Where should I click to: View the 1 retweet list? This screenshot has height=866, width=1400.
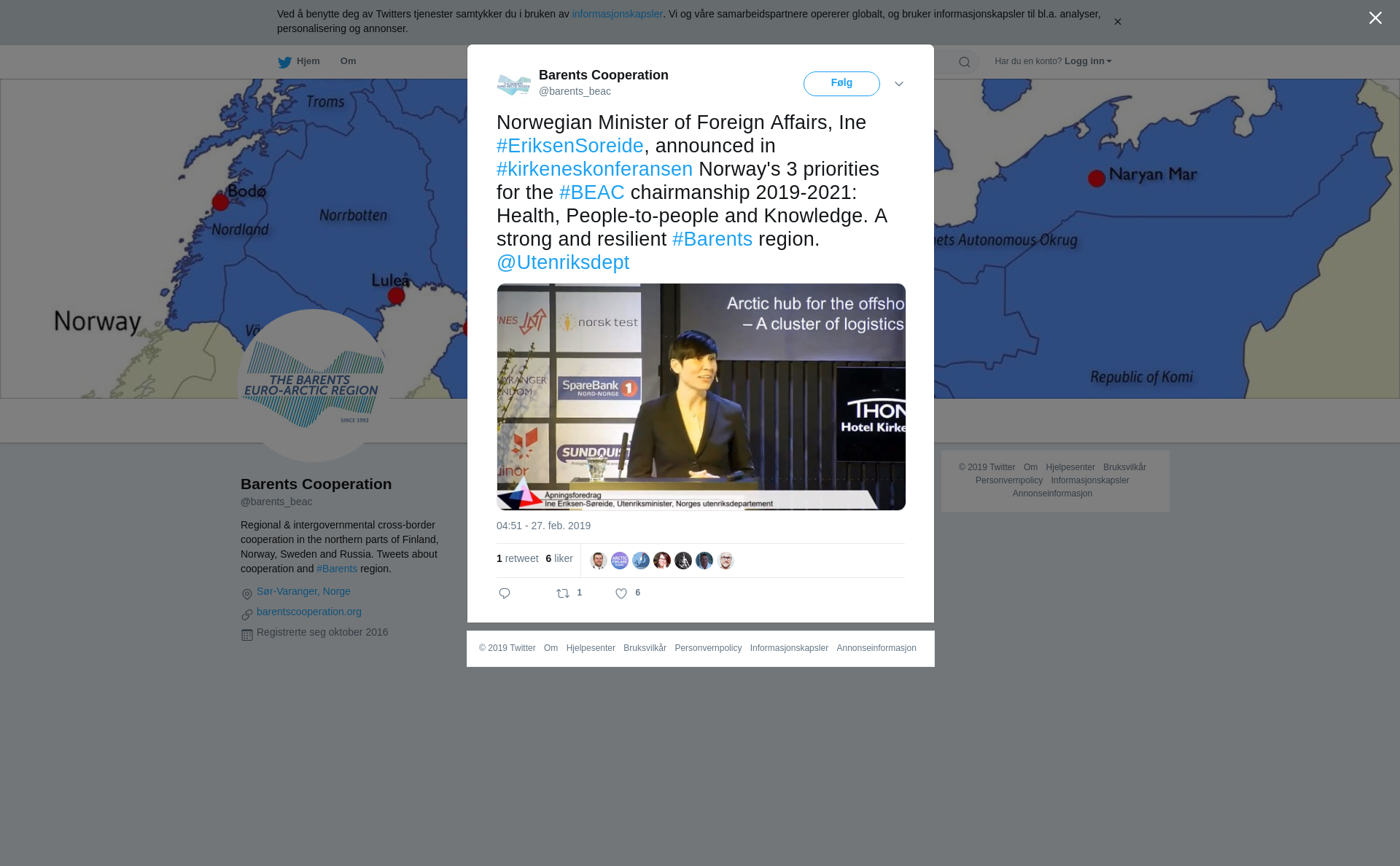[x=517, y=558]
